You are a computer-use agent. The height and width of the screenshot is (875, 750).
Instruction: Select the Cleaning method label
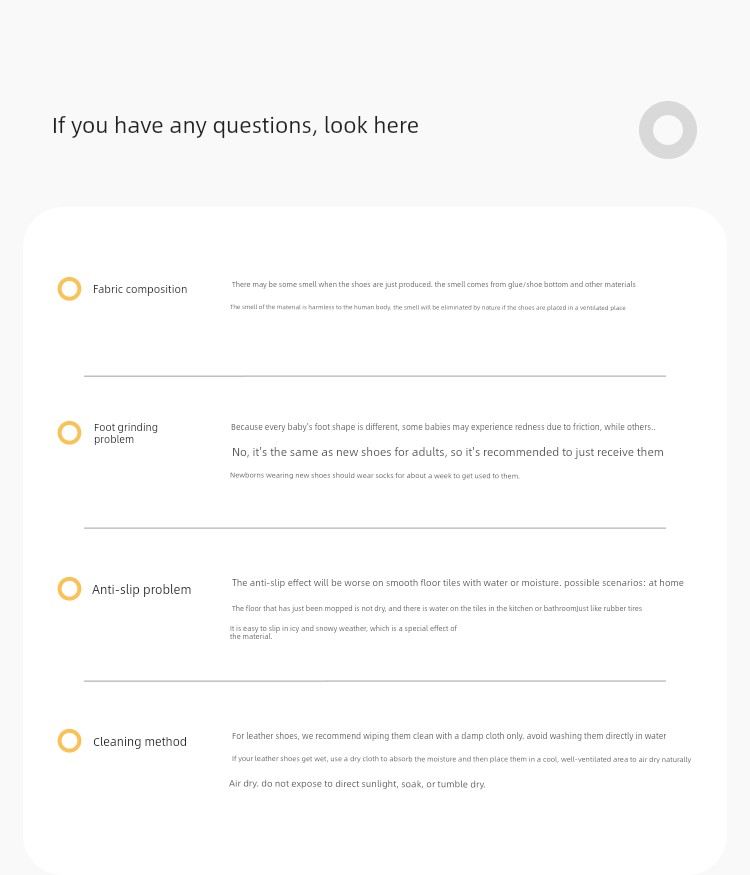(x=140, y=742)
